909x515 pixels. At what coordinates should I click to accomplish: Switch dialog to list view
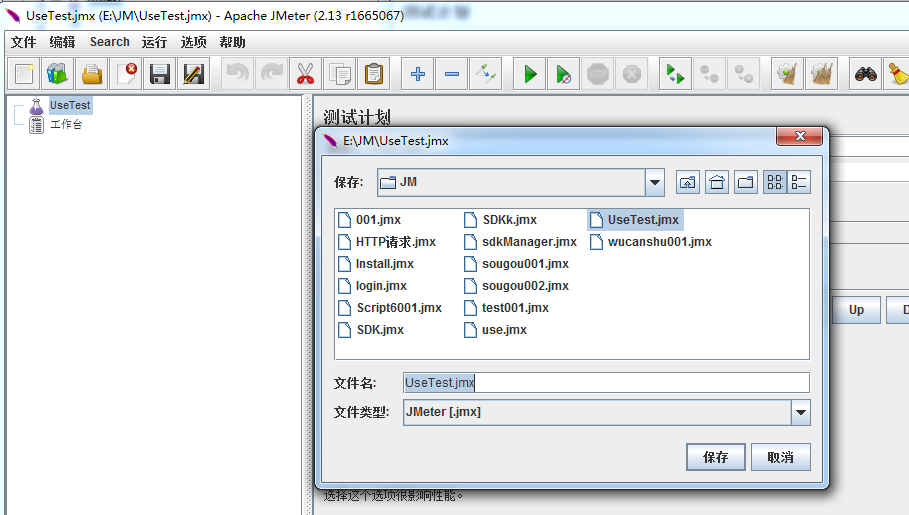pos(775,183)
